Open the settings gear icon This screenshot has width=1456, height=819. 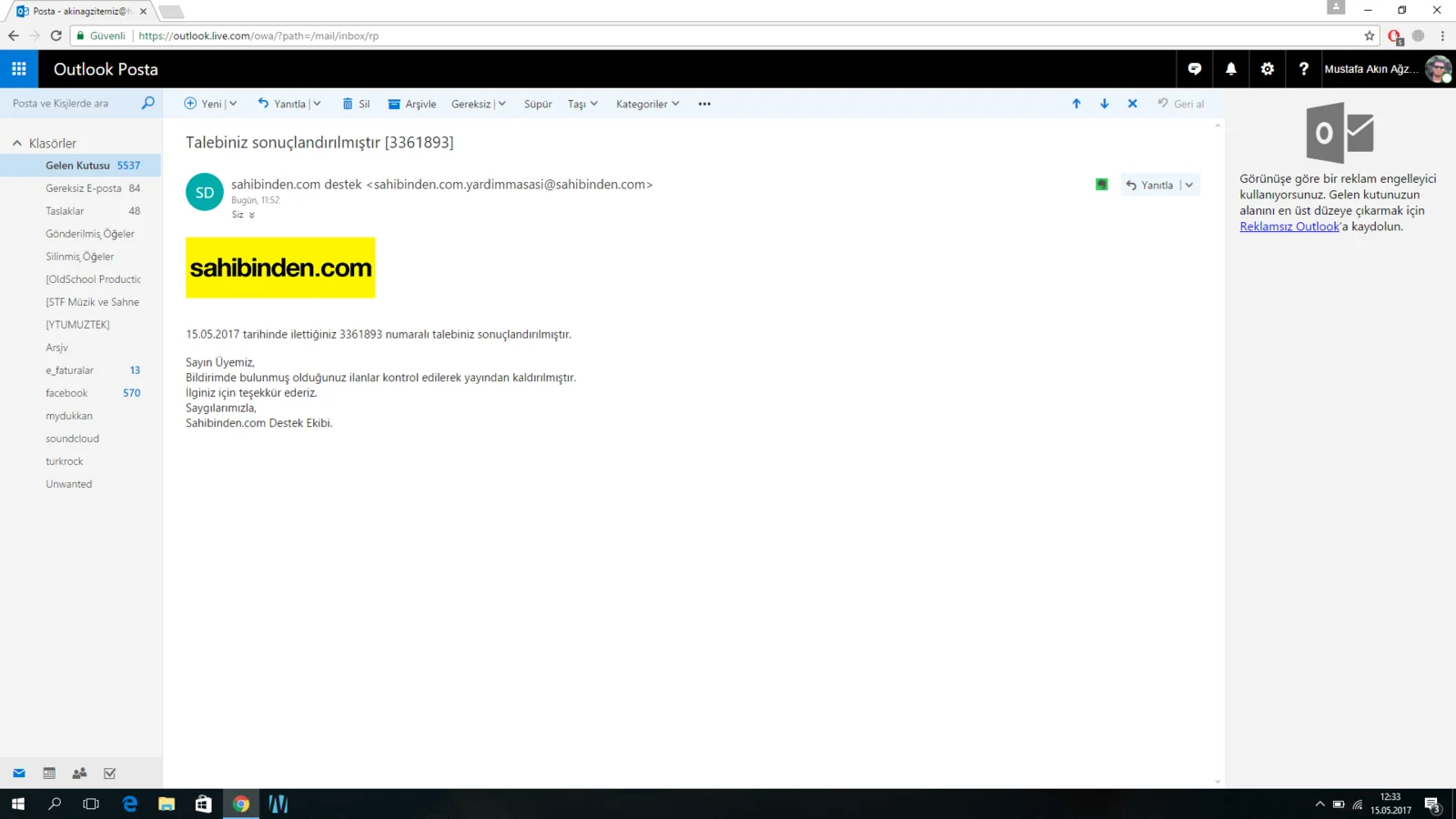click(x=1267, y=69)
